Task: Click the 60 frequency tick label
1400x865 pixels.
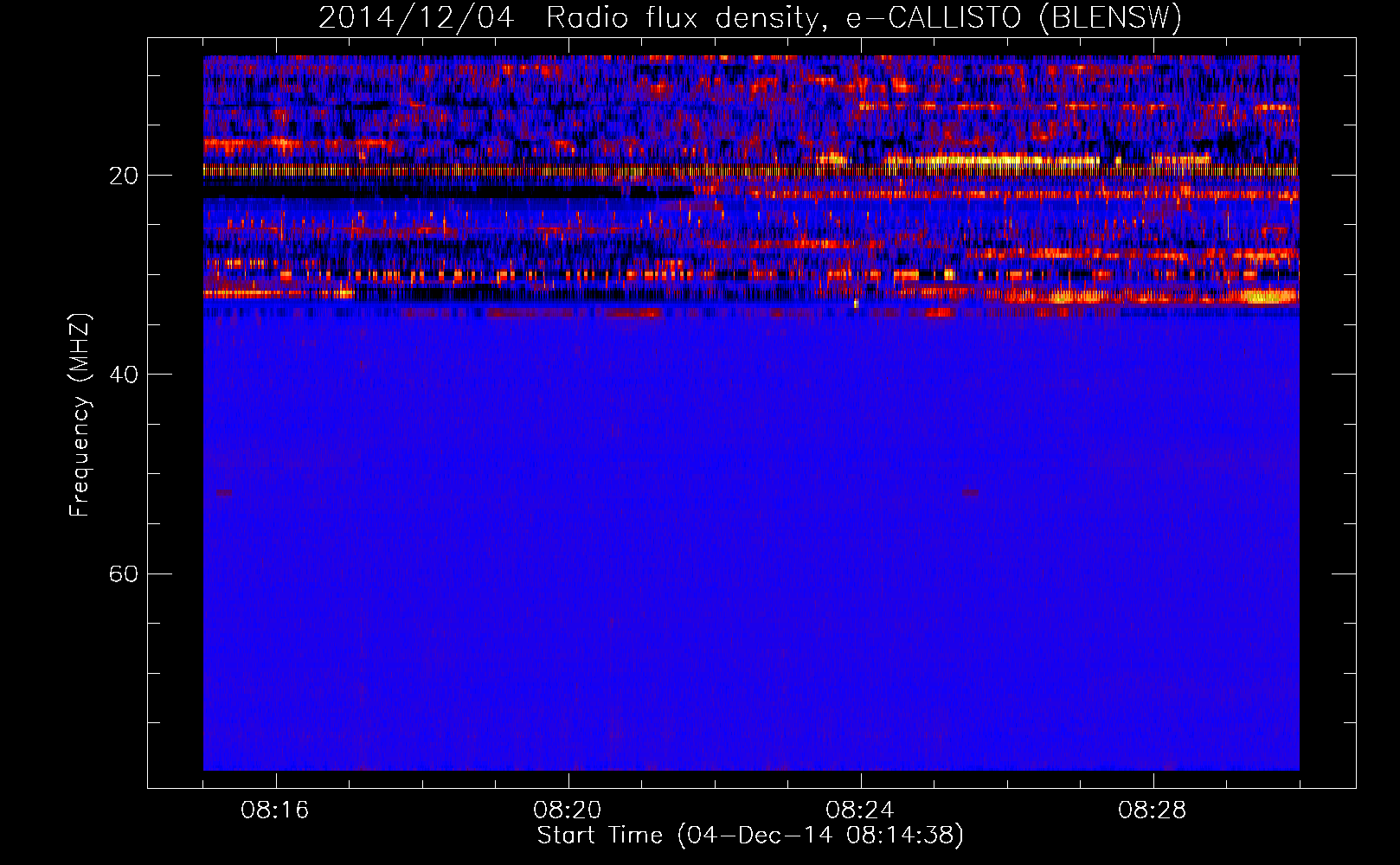Action: click(123, 574)
